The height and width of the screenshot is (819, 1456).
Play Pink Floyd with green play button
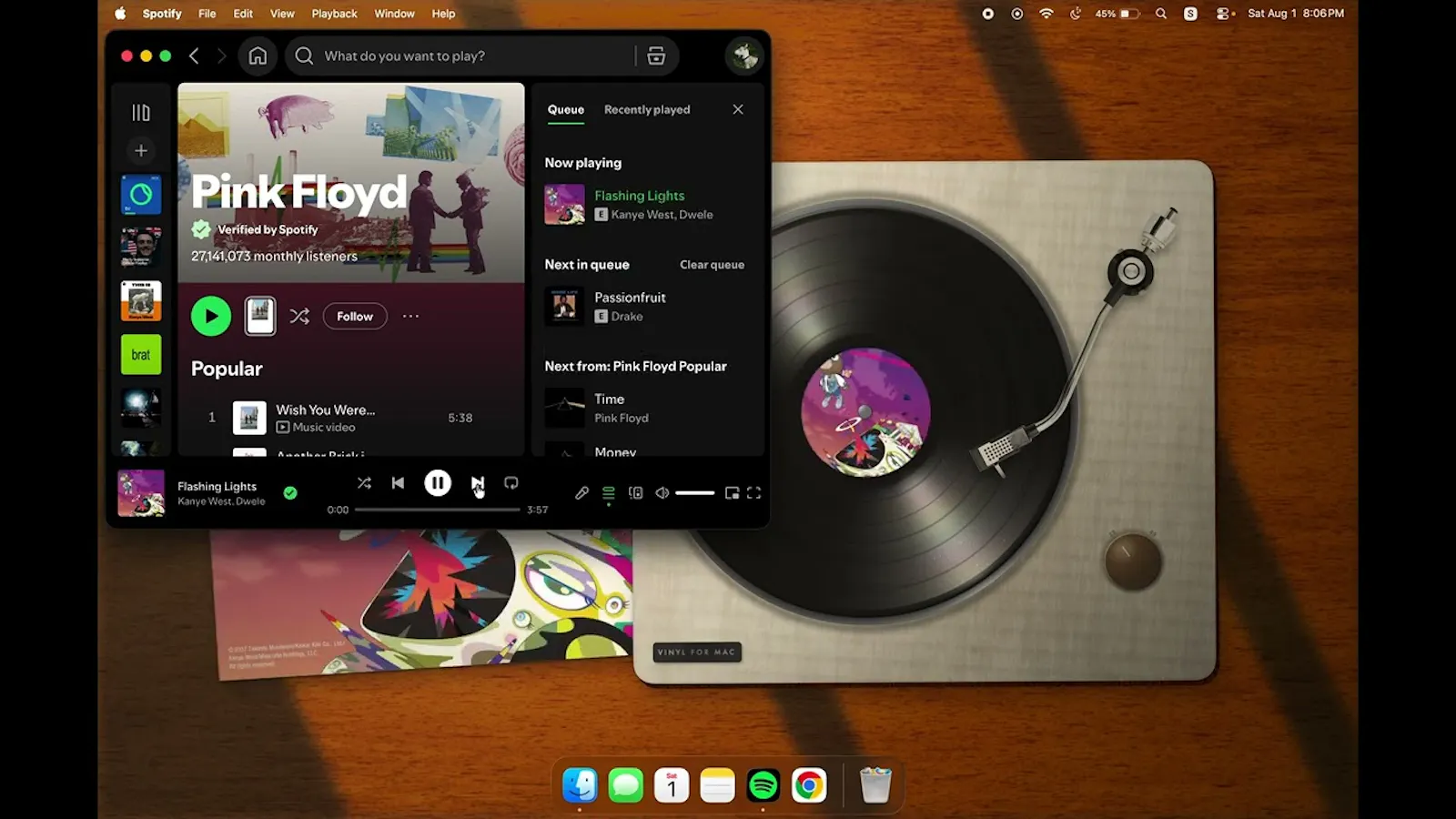(211, 316)
